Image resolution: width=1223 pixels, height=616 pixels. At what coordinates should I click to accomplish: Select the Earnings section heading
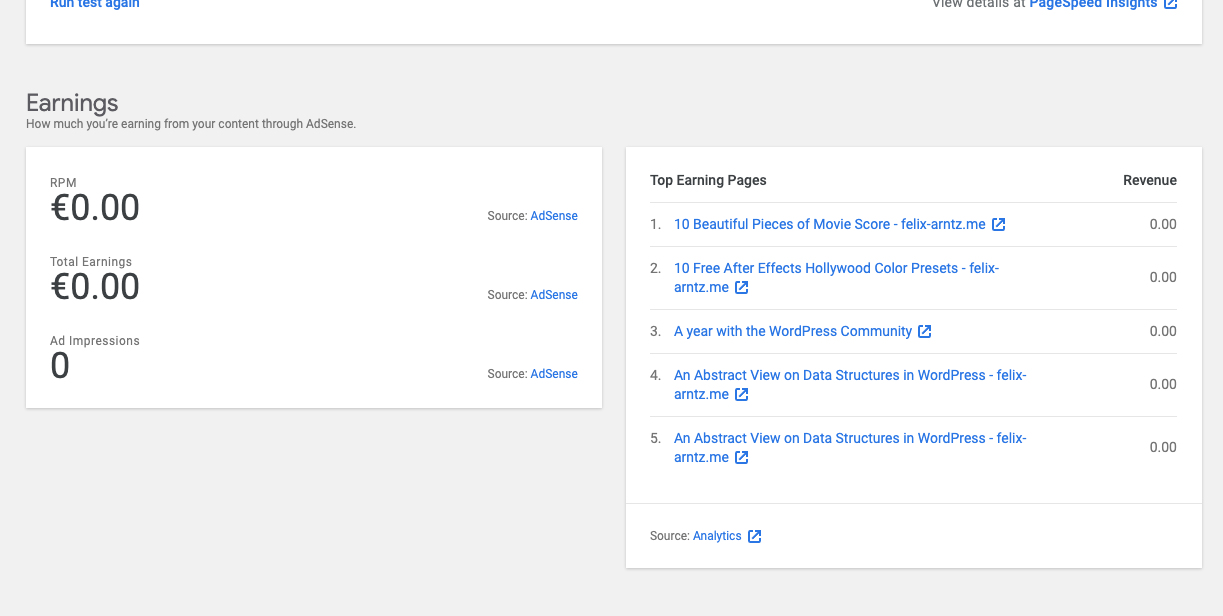point(72,103)
